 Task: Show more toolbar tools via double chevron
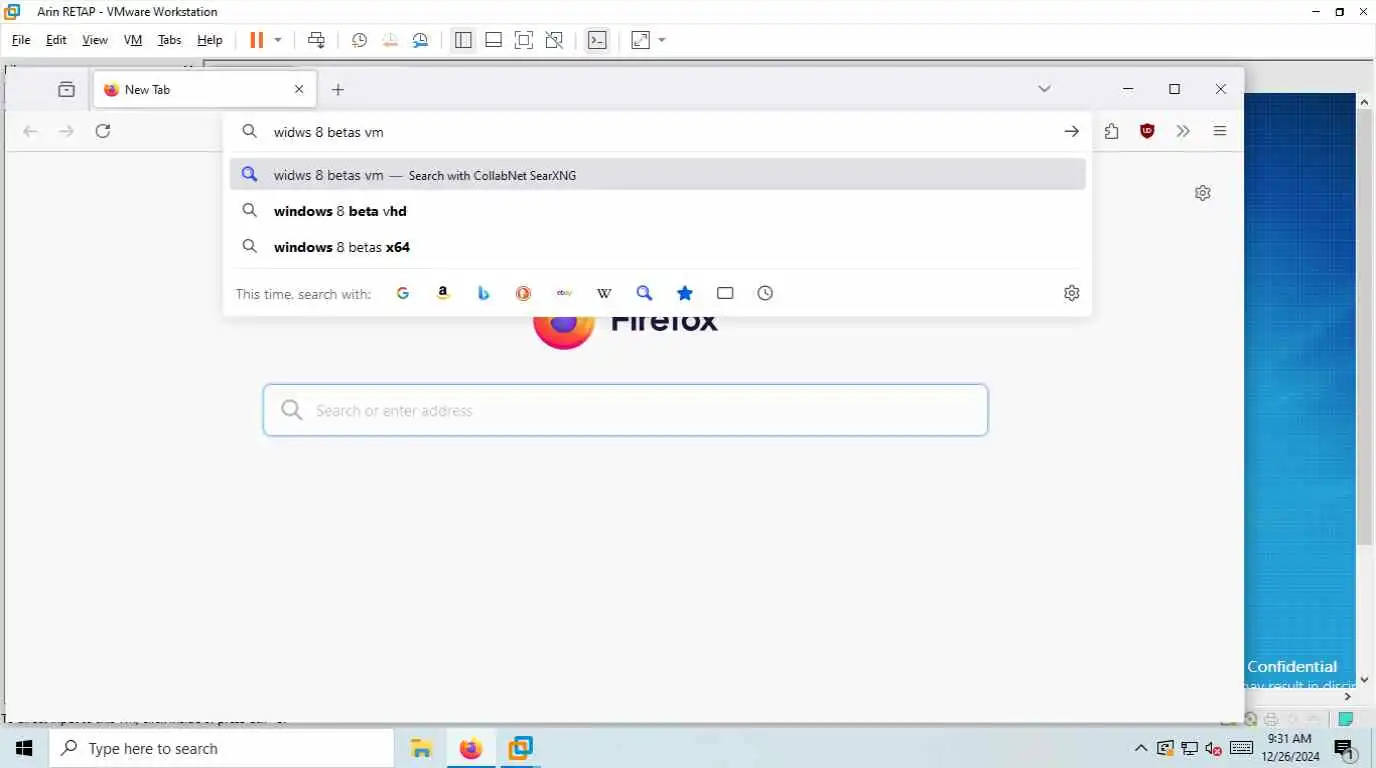point(1183,131)
